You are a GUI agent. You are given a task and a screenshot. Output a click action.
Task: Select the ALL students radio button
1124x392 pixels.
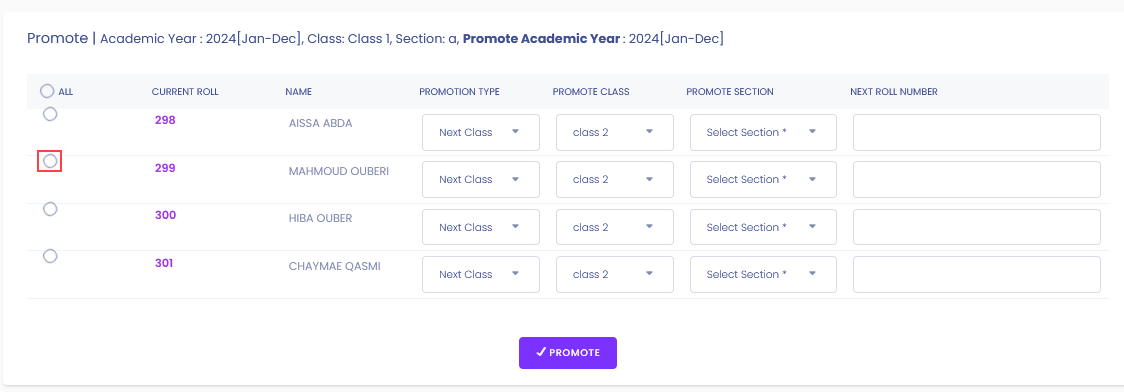pos(47,91)
